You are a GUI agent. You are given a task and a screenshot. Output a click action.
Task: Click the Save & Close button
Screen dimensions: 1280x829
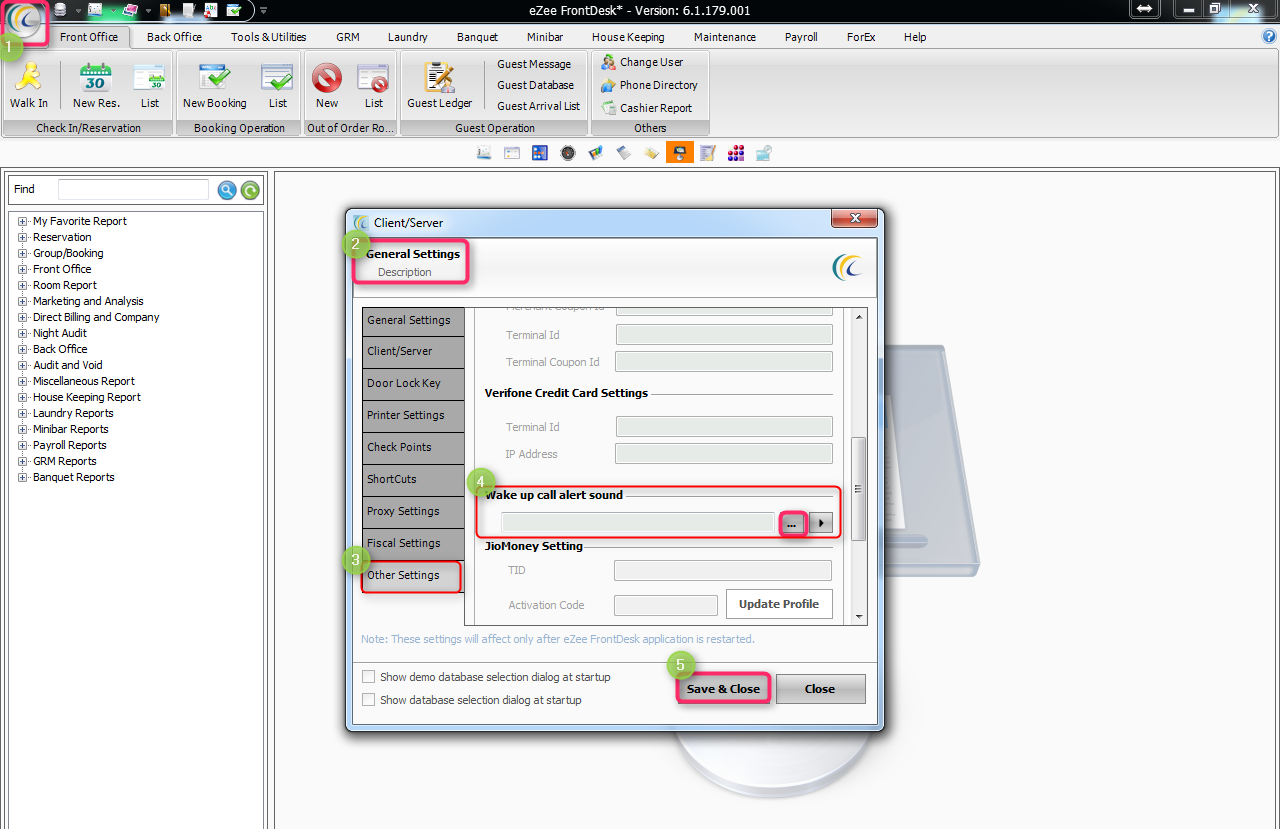tap(723, 689)
